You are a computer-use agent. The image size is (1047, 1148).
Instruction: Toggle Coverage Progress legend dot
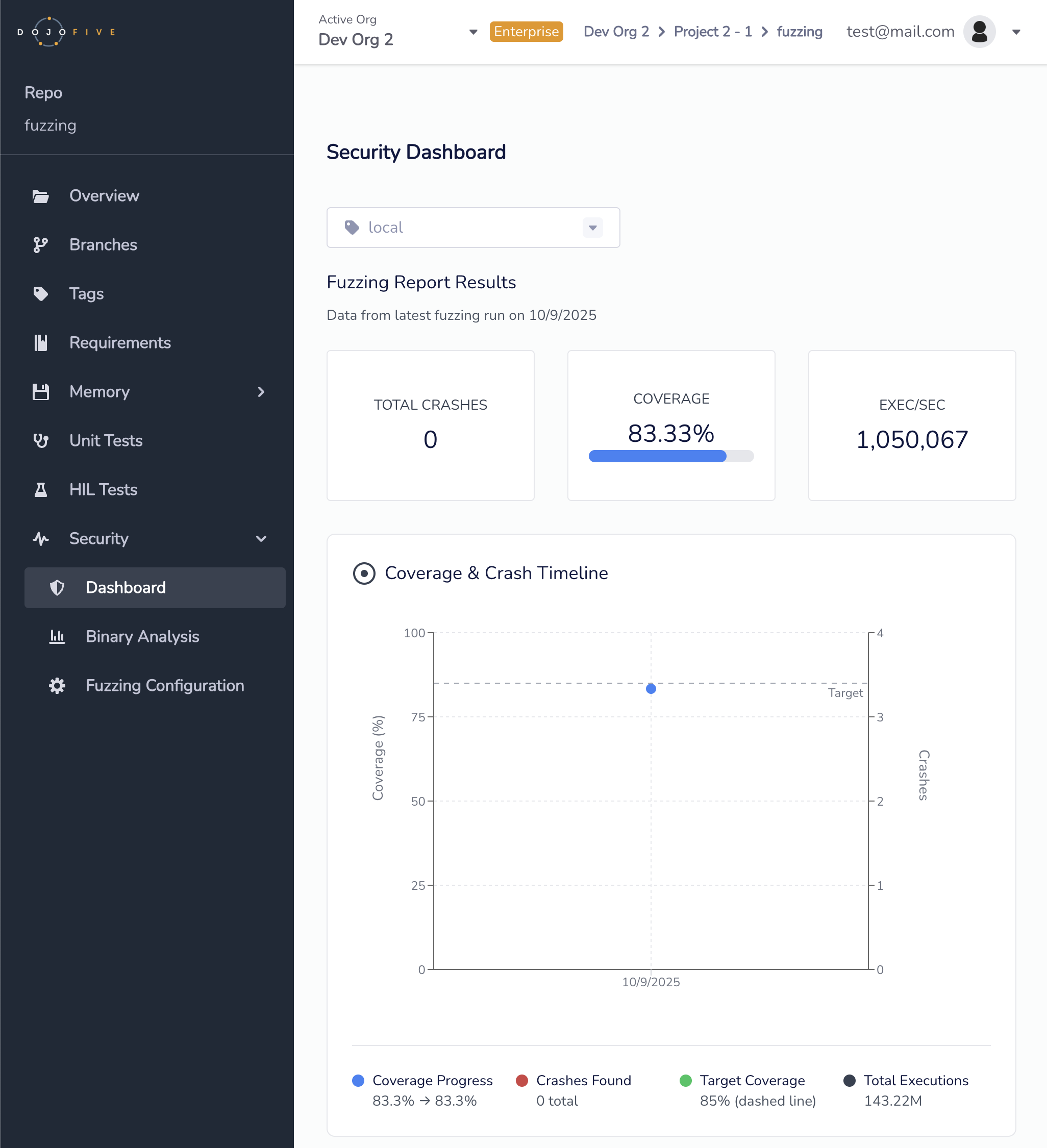point(358,1081)
